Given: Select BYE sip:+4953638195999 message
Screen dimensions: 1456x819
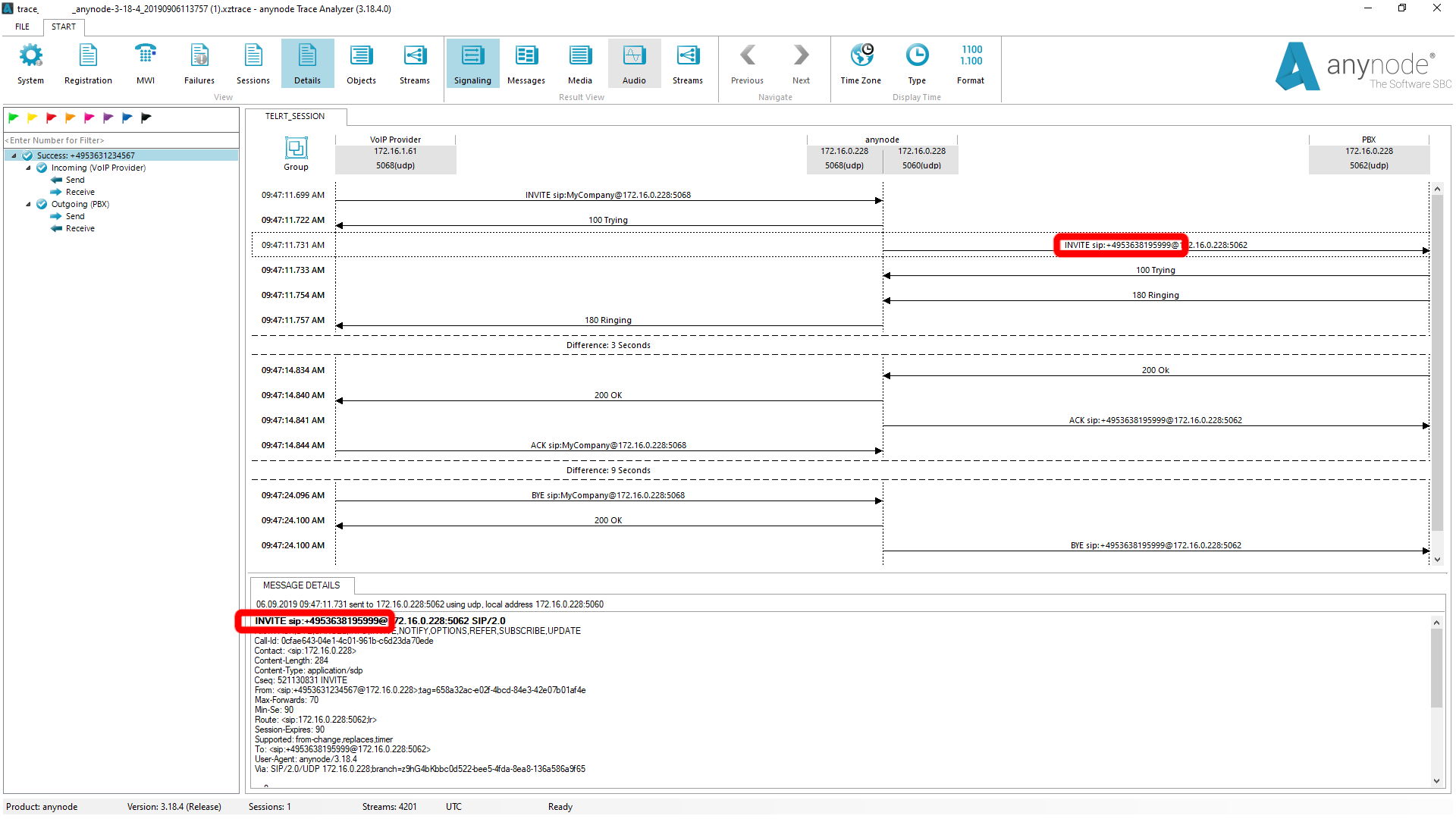Looking at the screenshot, I should 1156,546.
